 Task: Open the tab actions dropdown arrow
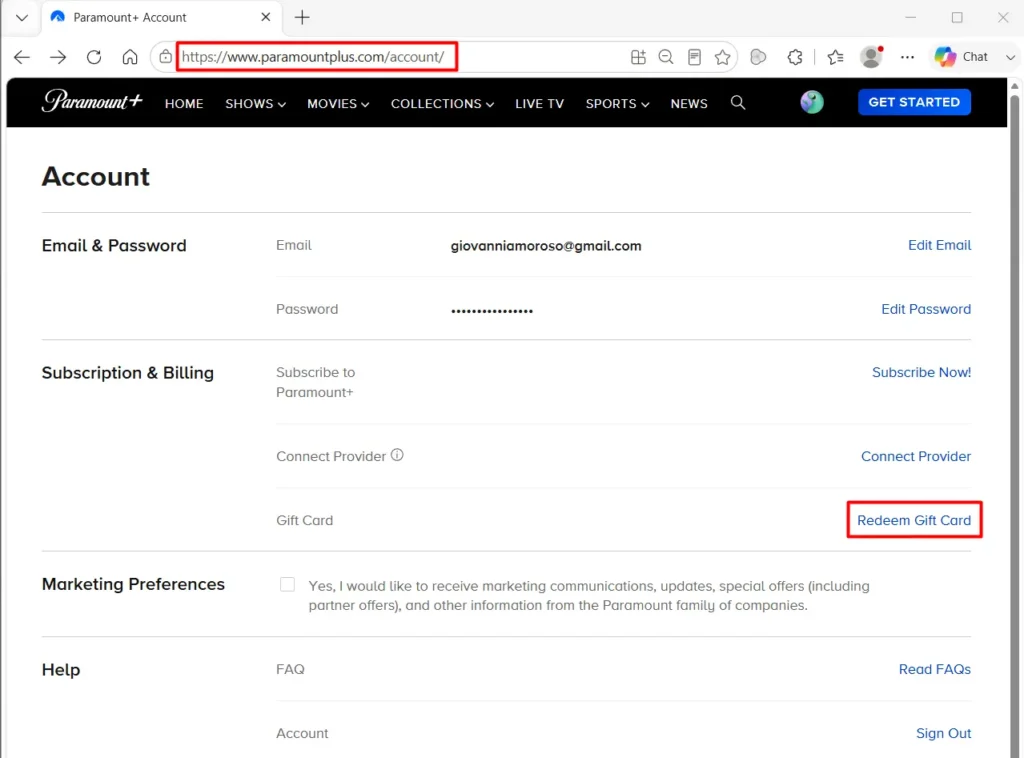click(22, 18)
